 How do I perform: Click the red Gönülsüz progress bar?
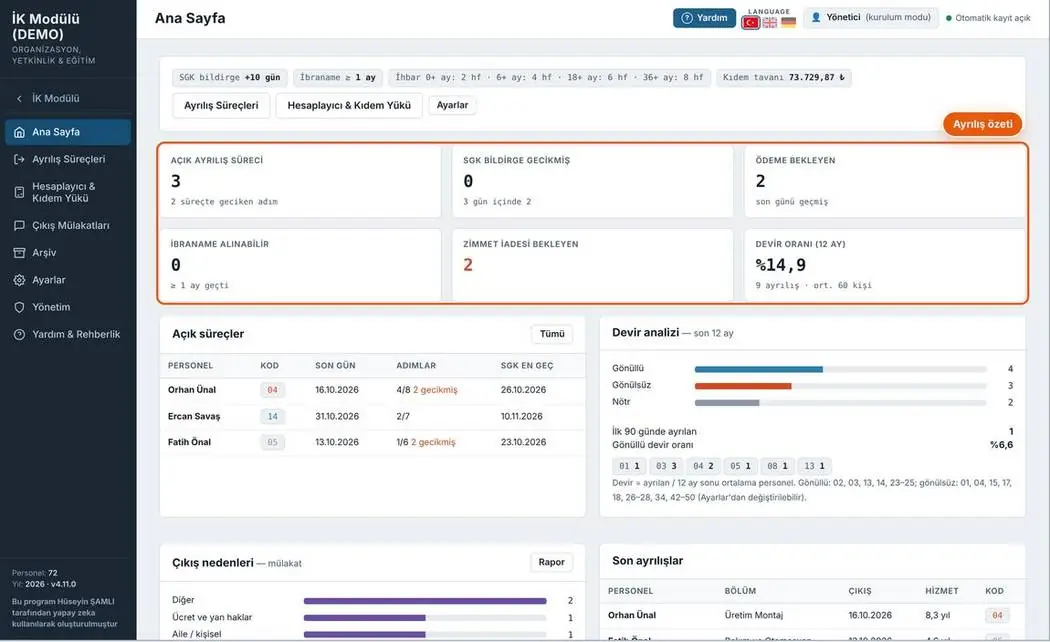[x=743, y=386]
